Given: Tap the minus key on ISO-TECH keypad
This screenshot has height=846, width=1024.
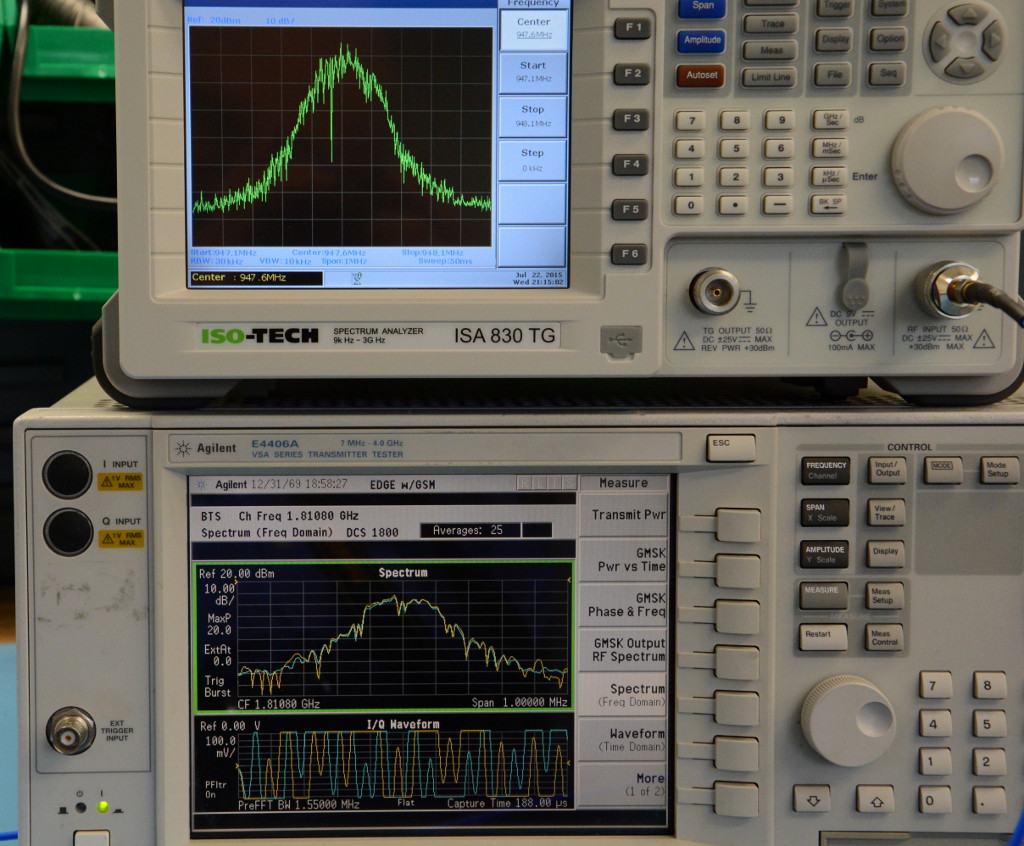Looking at the screenshot, I should click(x=779, y=205).
